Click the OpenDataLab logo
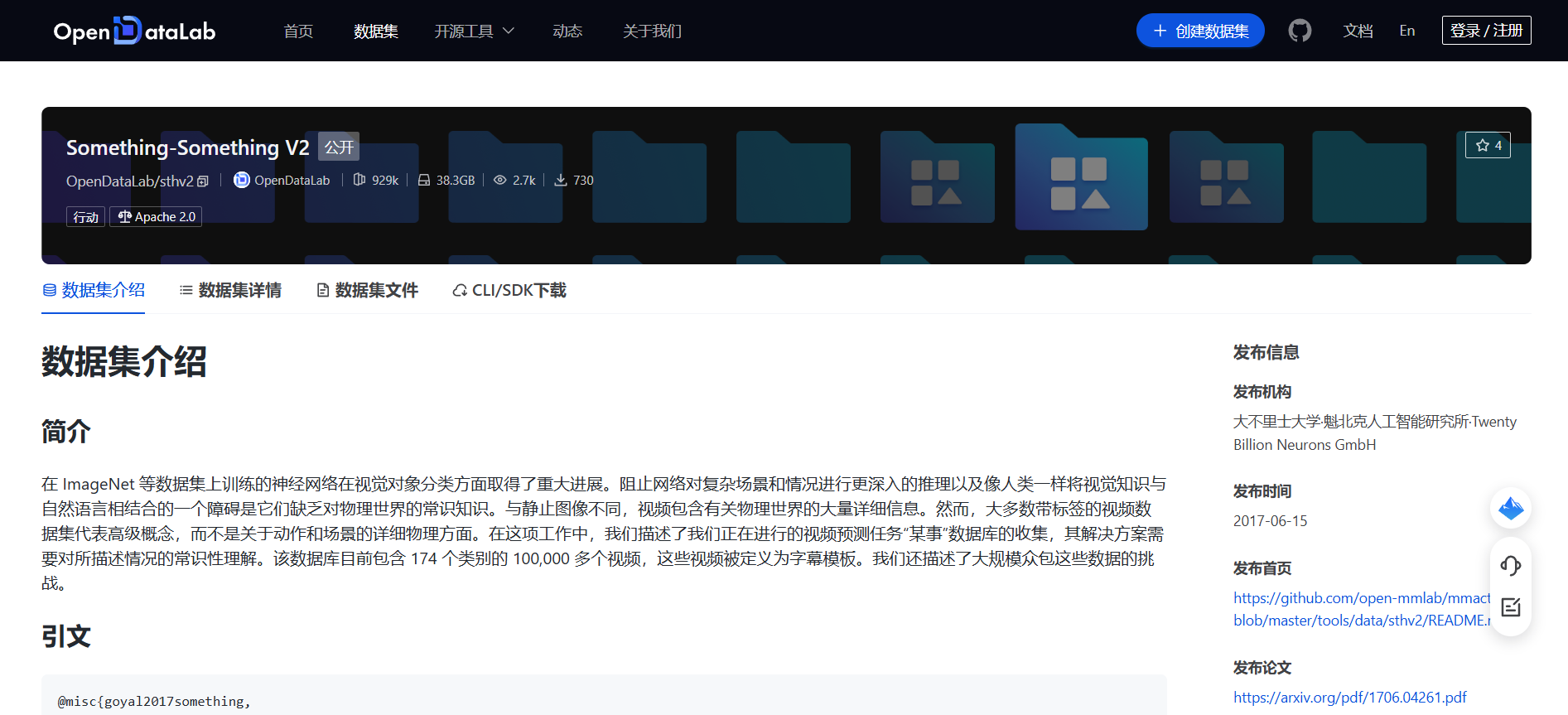1568x715 pixels. tap(134, 31)
